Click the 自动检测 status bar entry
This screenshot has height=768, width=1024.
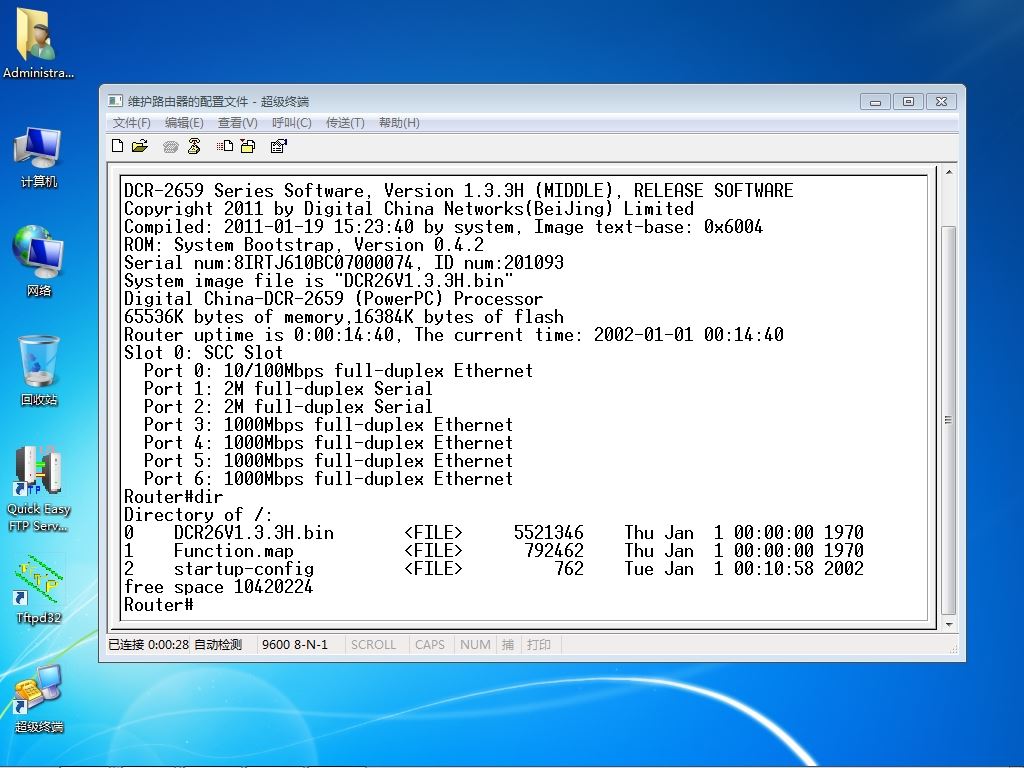[218, 645]
